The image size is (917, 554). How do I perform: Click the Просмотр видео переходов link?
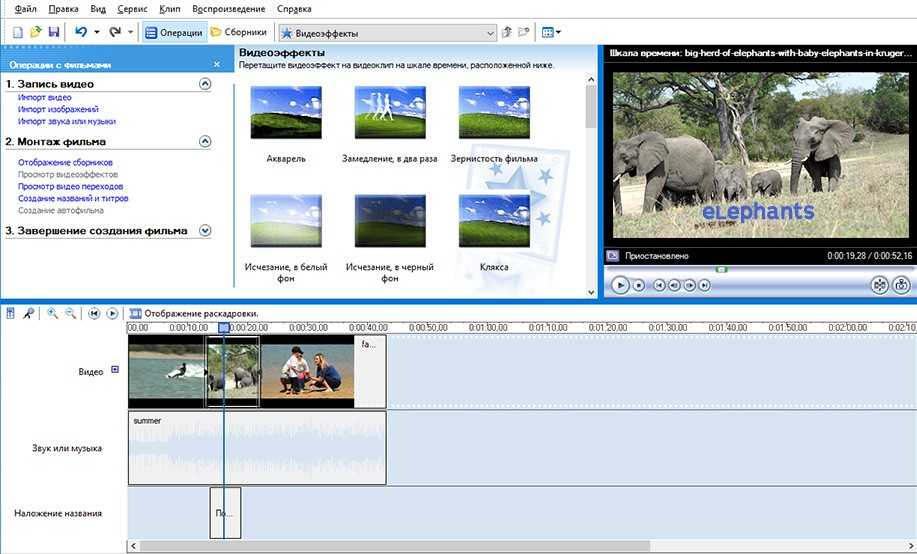pyautogui.click(x=70, y=186)
